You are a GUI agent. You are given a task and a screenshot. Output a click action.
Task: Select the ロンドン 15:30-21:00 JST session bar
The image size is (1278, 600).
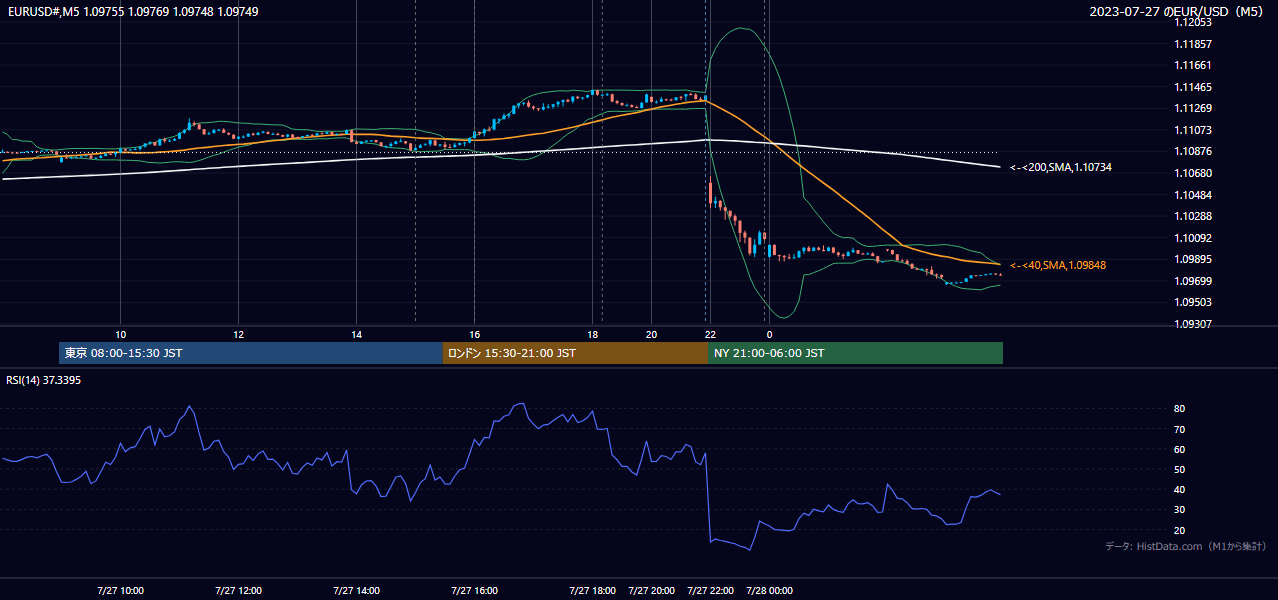pos(575,353)
